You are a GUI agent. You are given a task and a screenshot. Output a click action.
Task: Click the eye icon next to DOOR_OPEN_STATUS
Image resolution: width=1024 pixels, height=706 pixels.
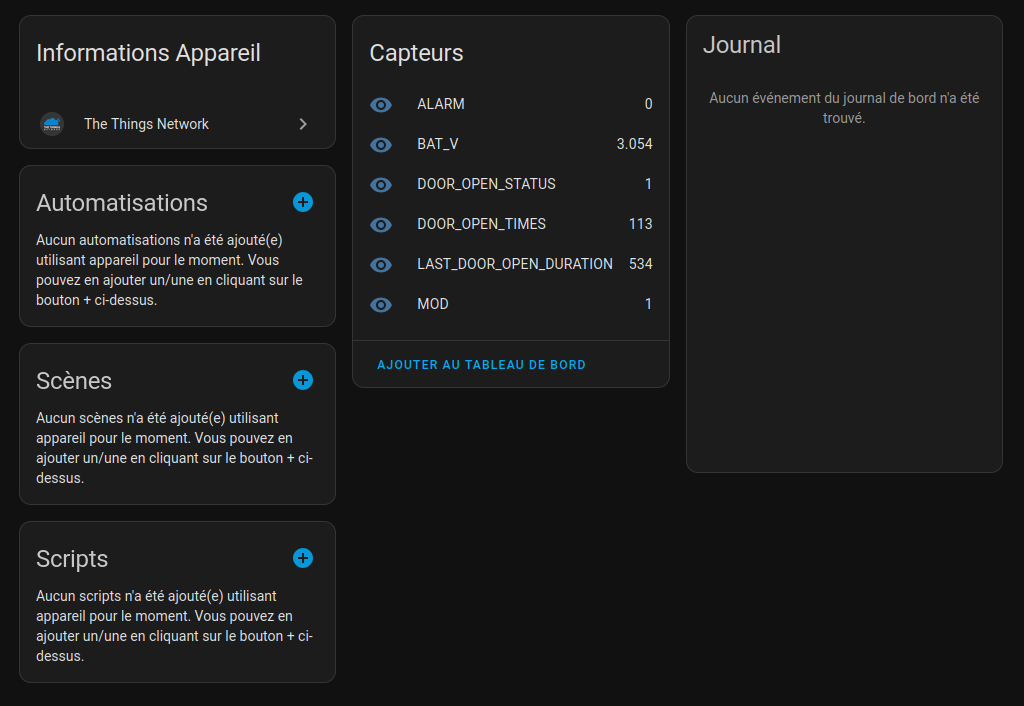point(381,184)
